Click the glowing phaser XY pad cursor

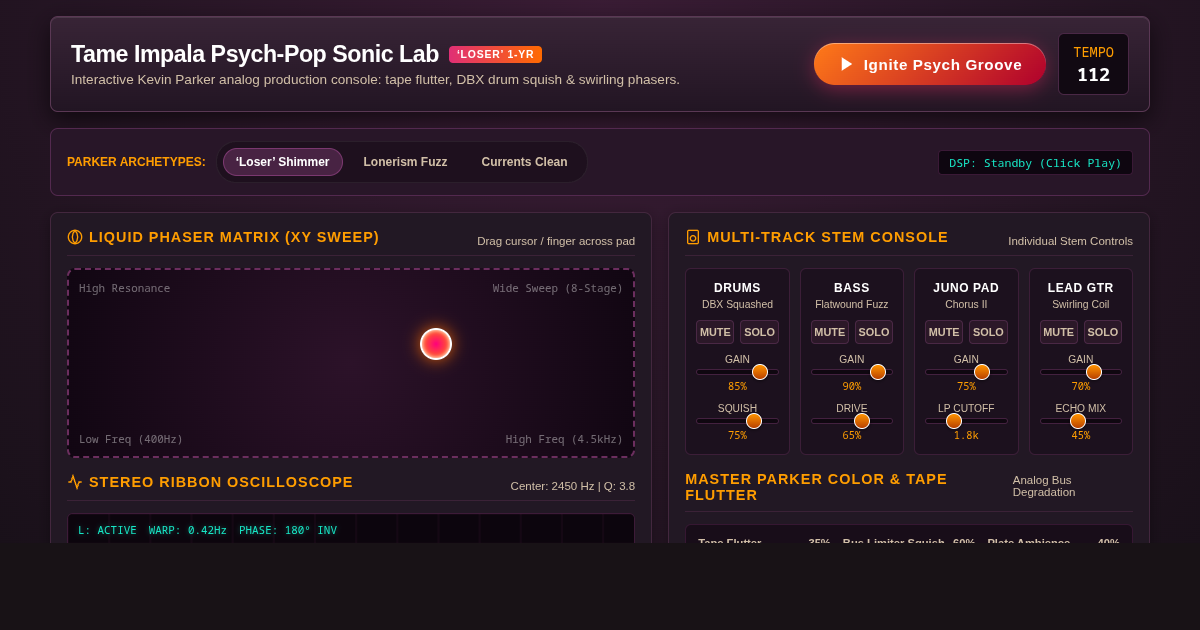tap(436, 344)
